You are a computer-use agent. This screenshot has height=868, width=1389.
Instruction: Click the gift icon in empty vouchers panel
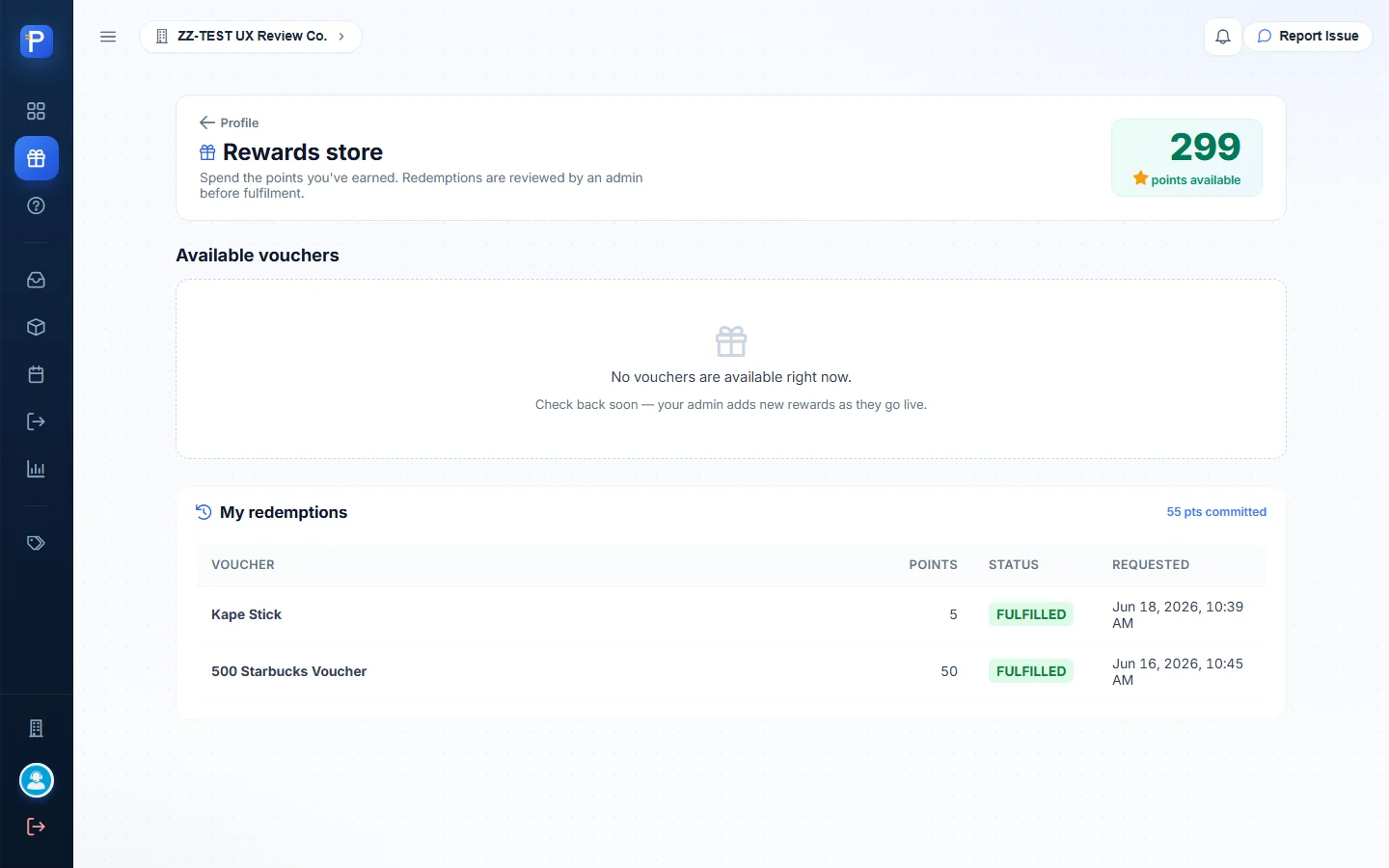click(x=731, y=341)
